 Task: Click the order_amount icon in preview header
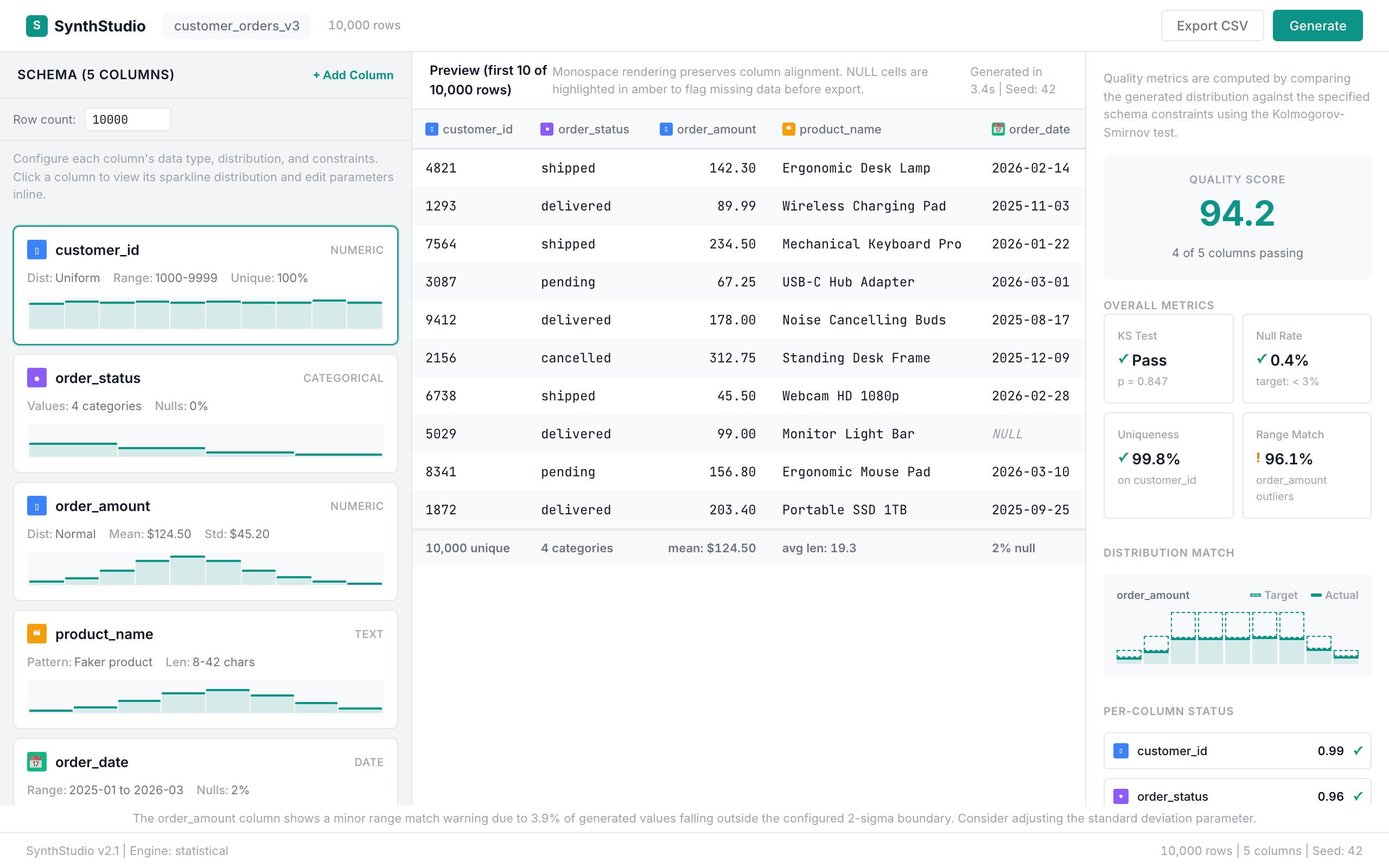coord(666,129)
